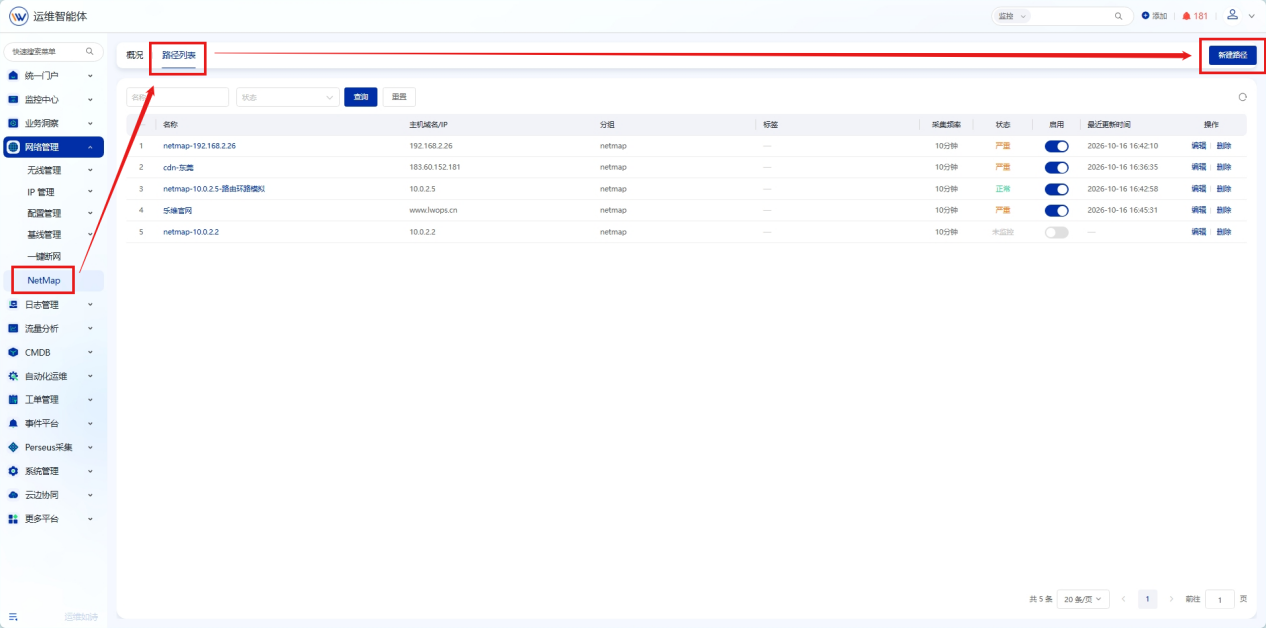
Task: Open the alert bell showing 181
Action: (x=1187, y=16)
